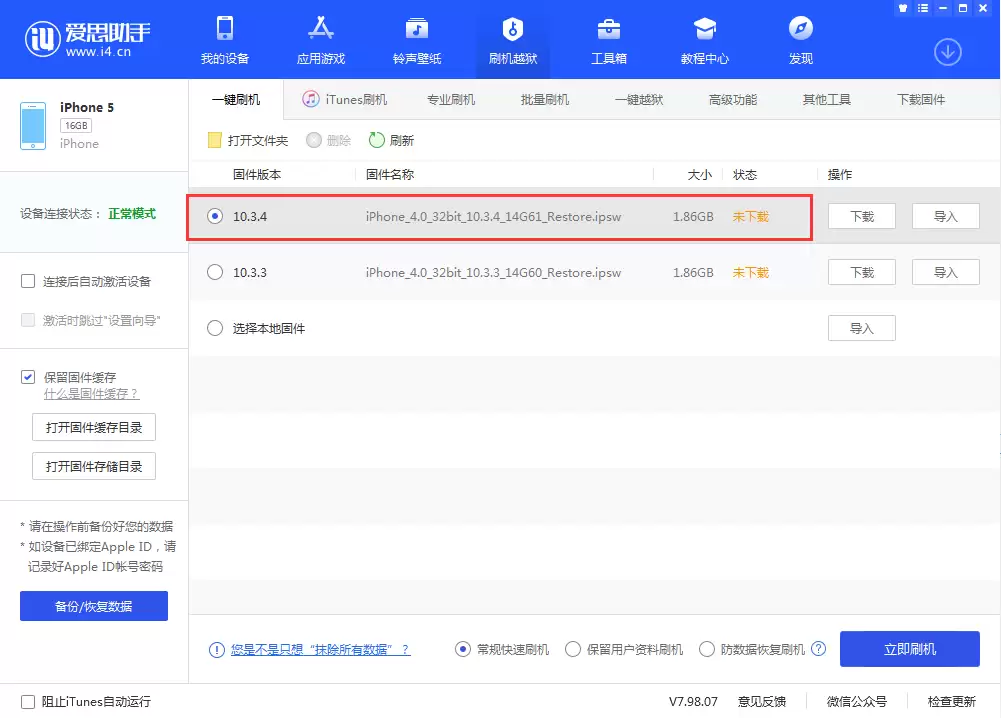Screen dimensions: 1001x718
Task: Click help question mark beside 防数据恢复刷机
Action: 818,649
